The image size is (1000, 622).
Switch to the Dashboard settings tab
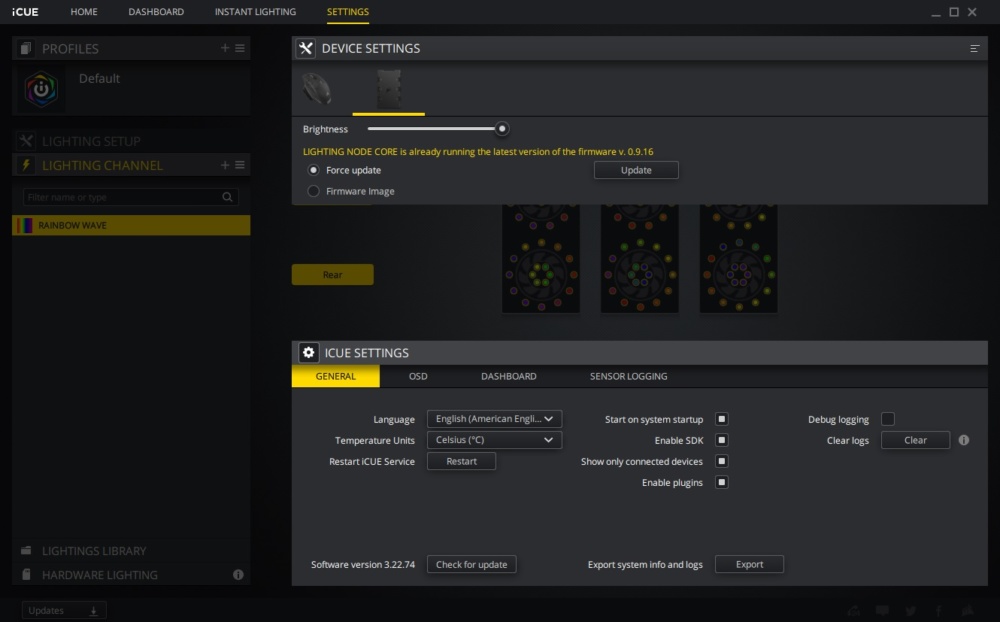click(x=508, y=376)
